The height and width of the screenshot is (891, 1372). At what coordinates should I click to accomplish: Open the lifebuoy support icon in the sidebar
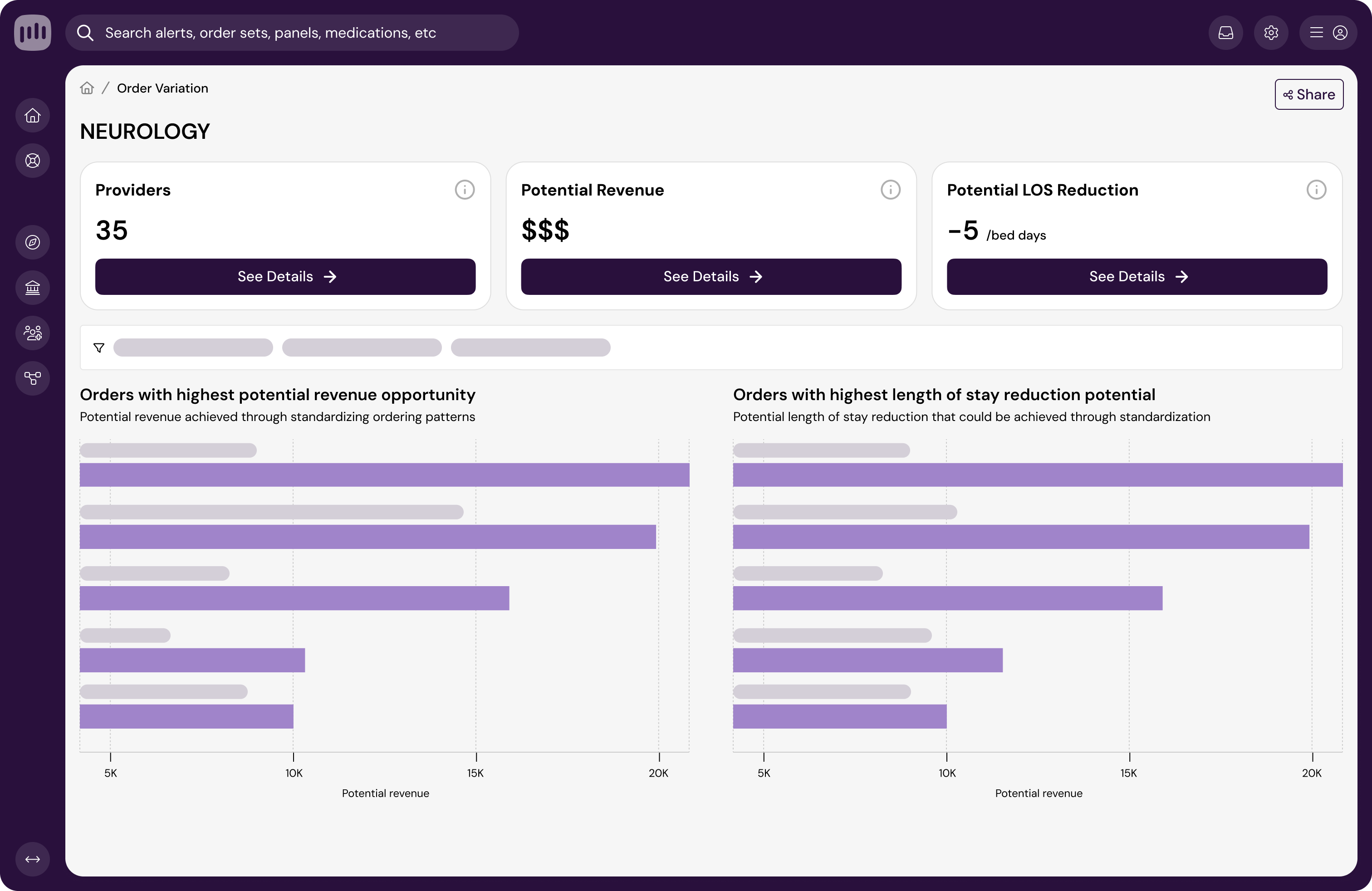tap(33, 161)
